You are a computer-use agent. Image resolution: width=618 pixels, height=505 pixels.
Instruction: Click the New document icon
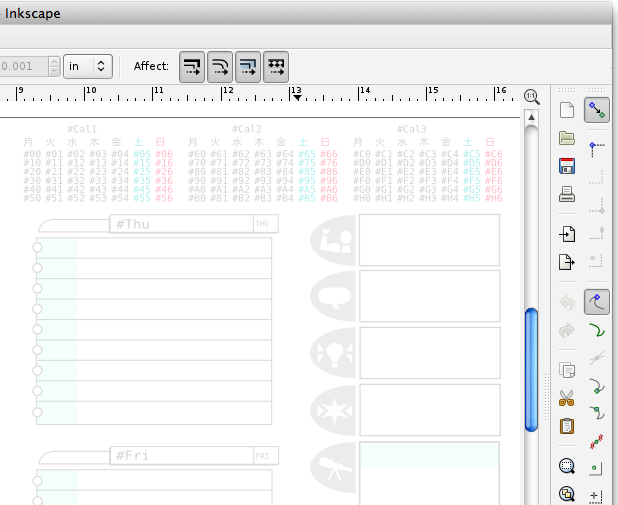(x=567, y=110)
